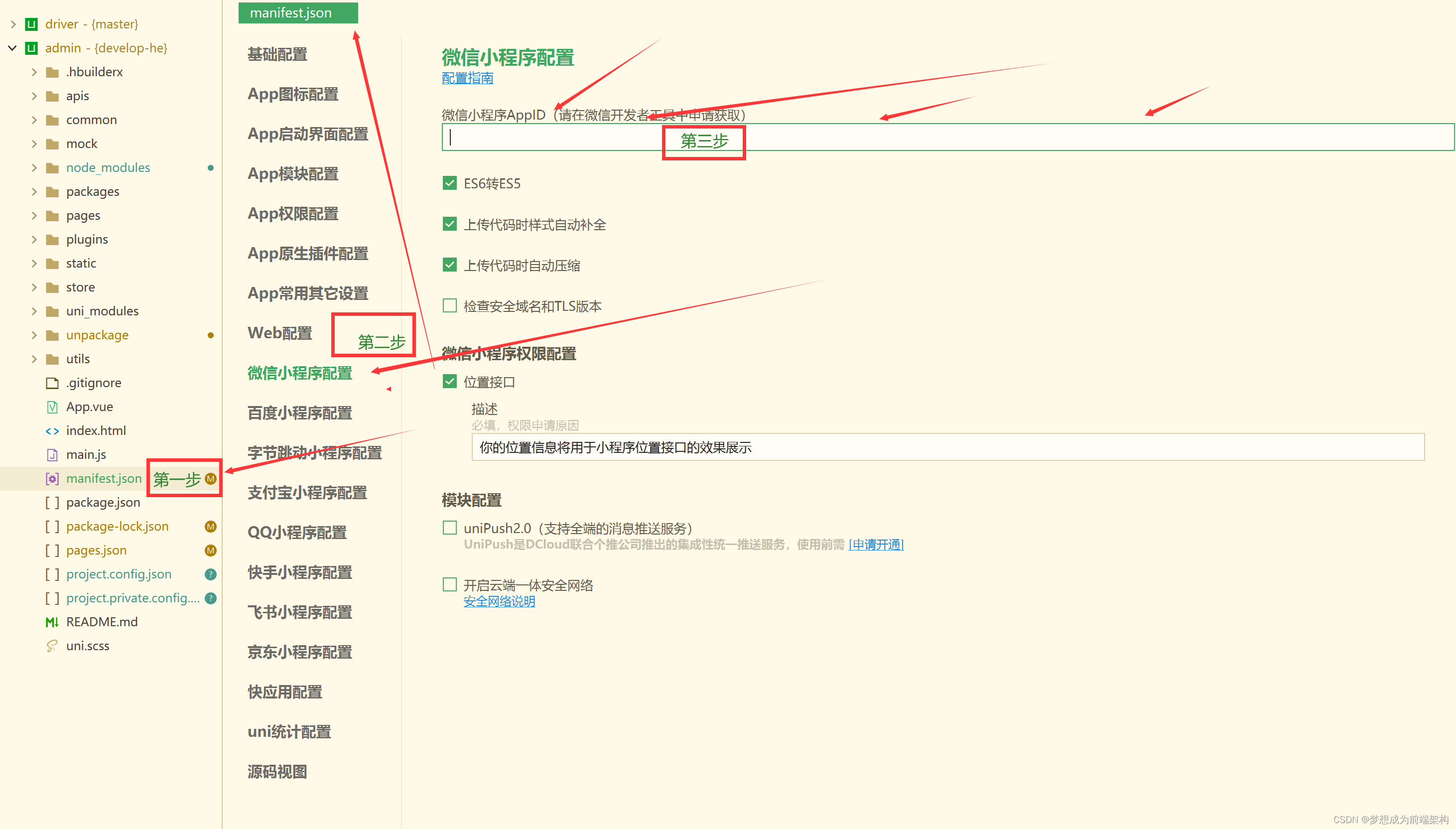Uncheck the ES6转ES5 checkbox
The width and height of the screenshot is (1456, 829).
click(x=450, y=183)
